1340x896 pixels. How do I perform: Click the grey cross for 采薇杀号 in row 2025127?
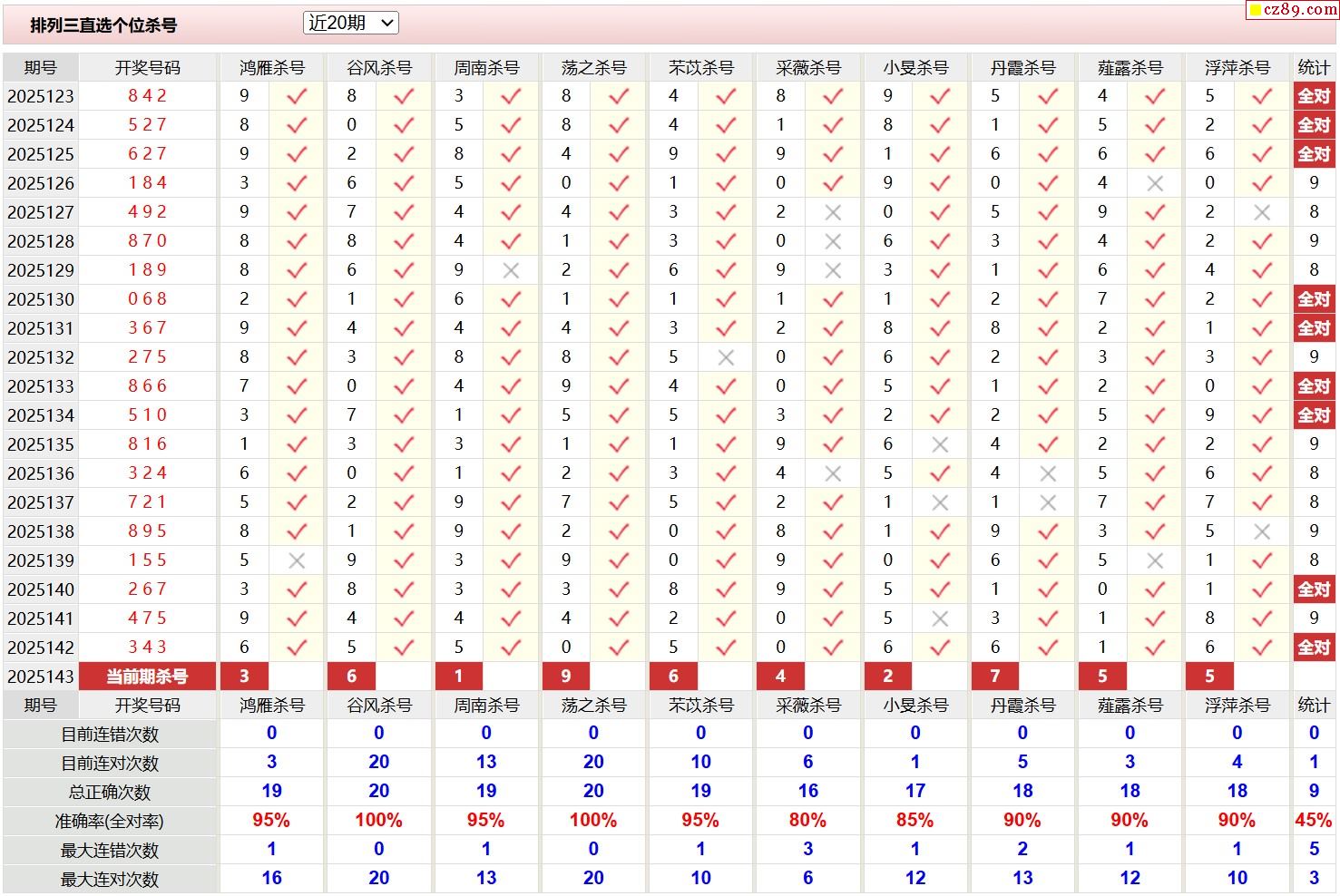[833, 212]
